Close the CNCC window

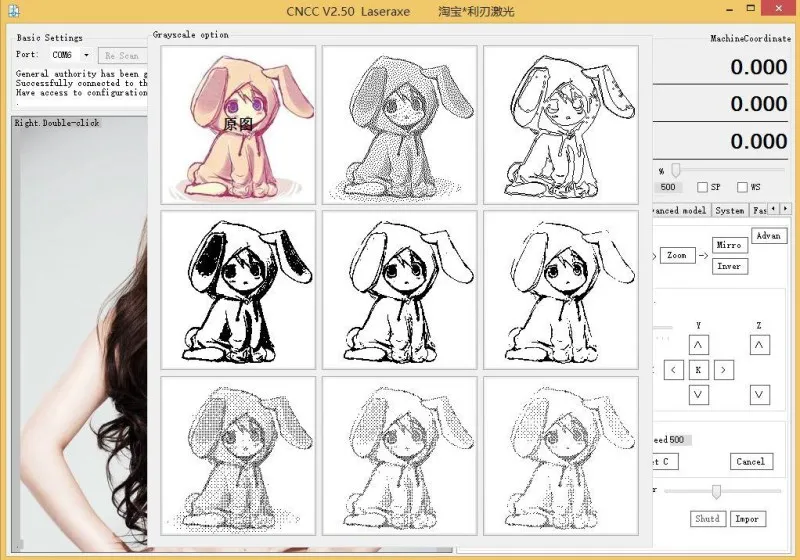779,8
